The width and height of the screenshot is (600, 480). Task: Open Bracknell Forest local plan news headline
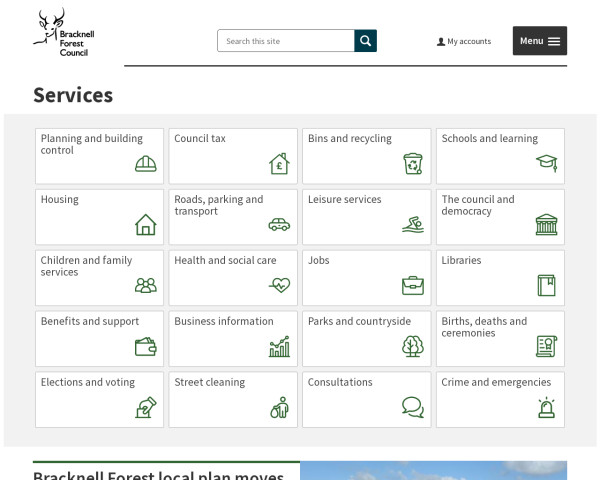click(x=158, y=474)
